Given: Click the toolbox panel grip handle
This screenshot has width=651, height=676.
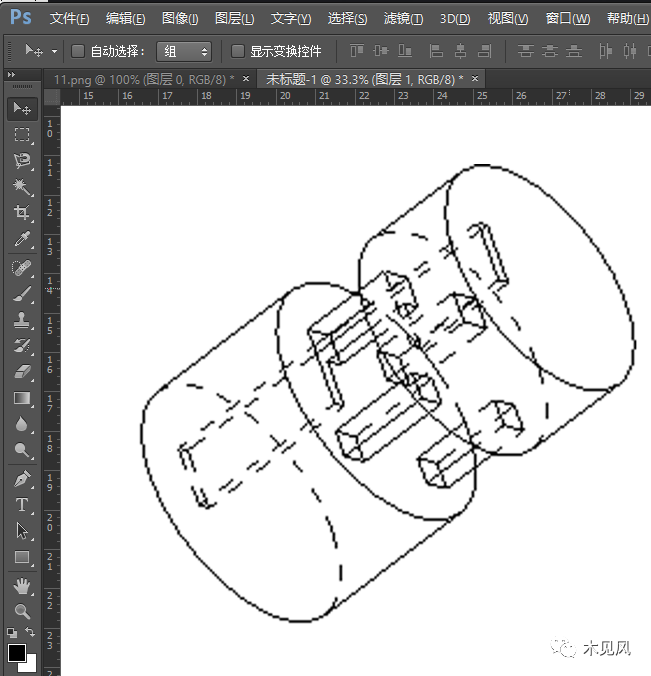Looking at the screenshot, I should click(22, 87).
